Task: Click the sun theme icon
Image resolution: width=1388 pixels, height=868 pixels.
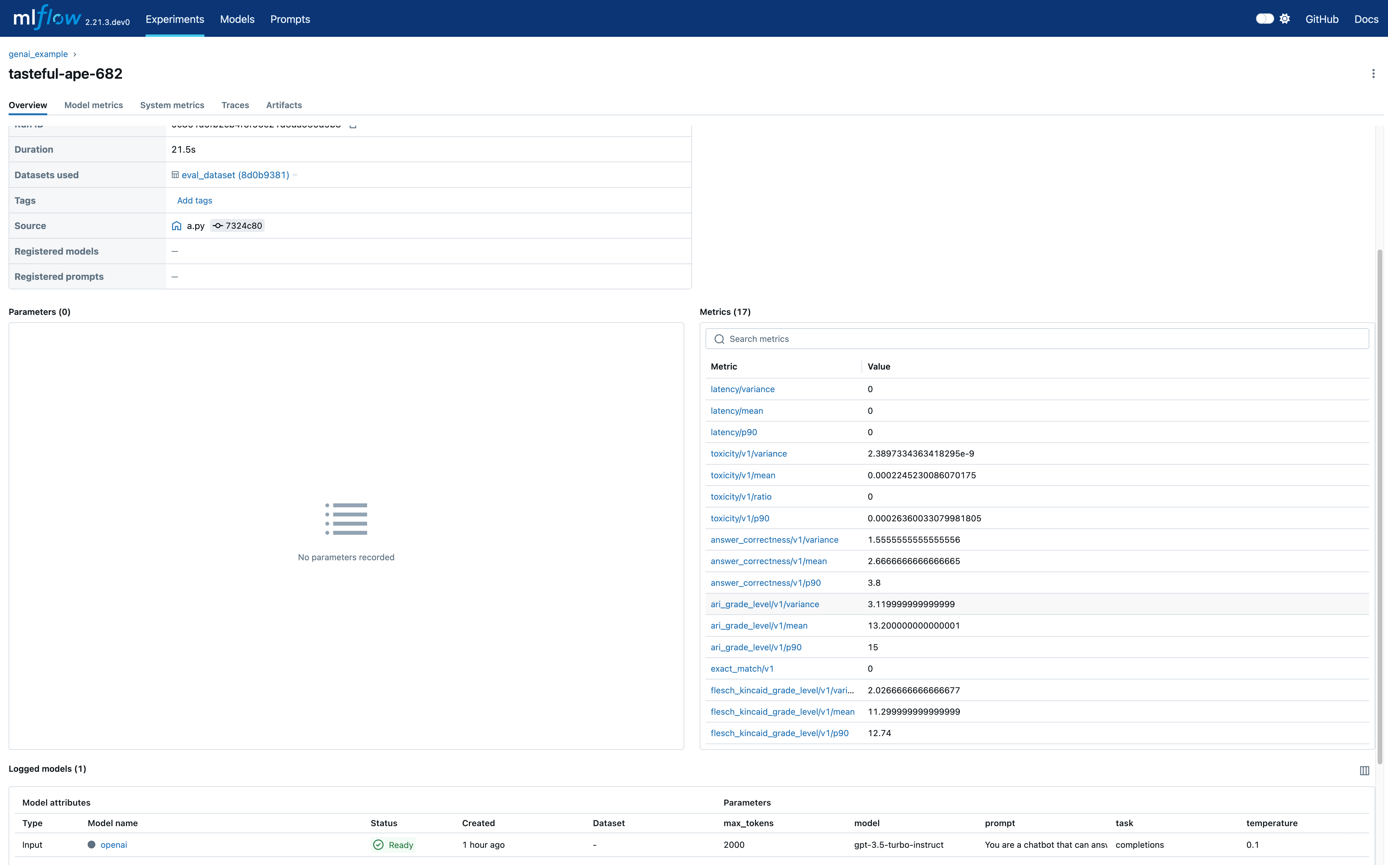Action: [x=1285, y=19]
